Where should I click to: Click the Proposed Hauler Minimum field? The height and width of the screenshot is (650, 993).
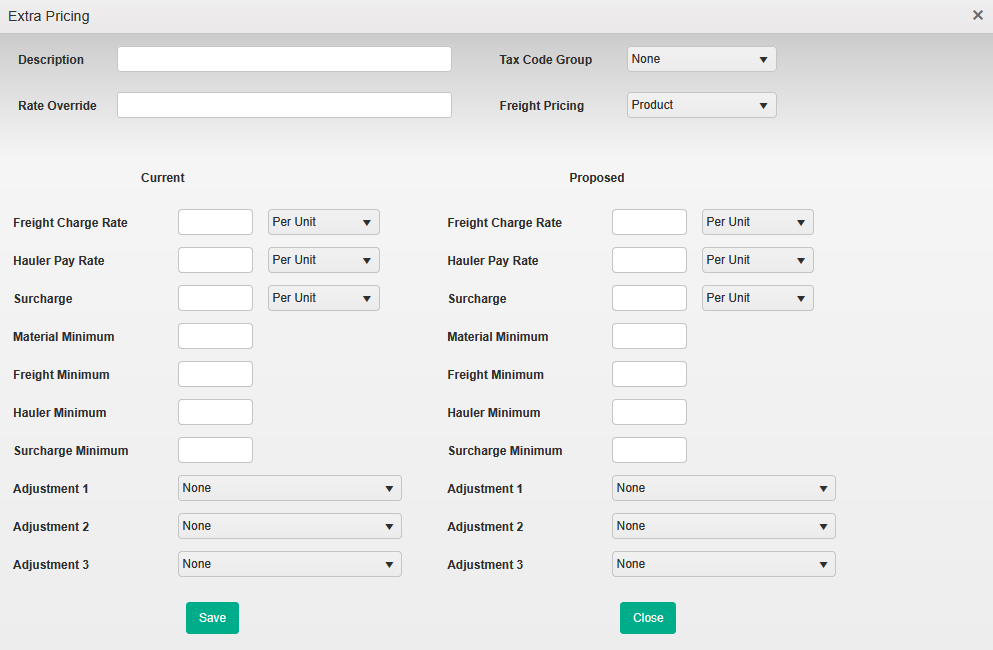tap(649, 412)
